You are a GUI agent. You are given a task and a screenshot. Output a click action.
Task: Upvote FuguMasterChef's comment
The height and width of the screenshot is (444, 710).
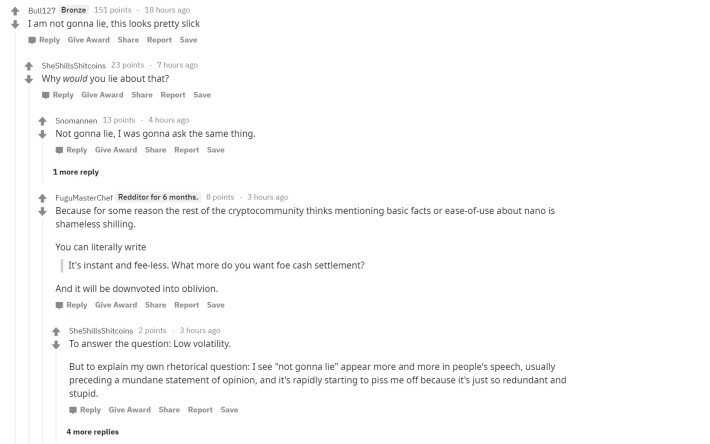tap(42, 198)
